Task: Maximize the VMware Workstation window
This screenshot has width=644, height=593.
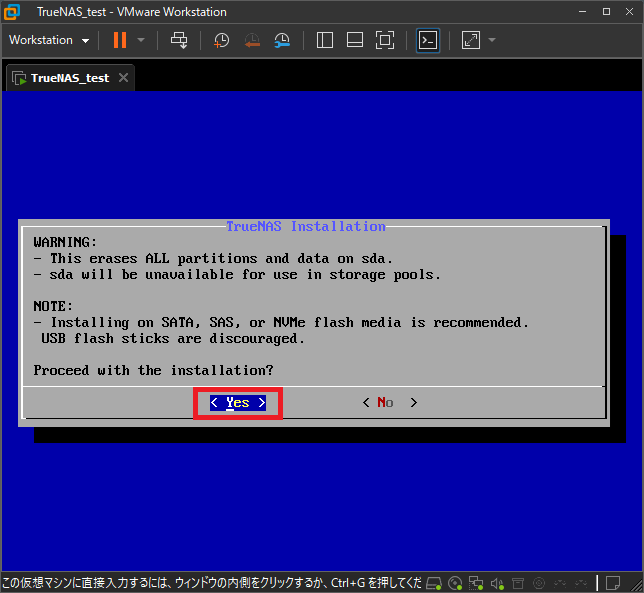Action: 606,11
